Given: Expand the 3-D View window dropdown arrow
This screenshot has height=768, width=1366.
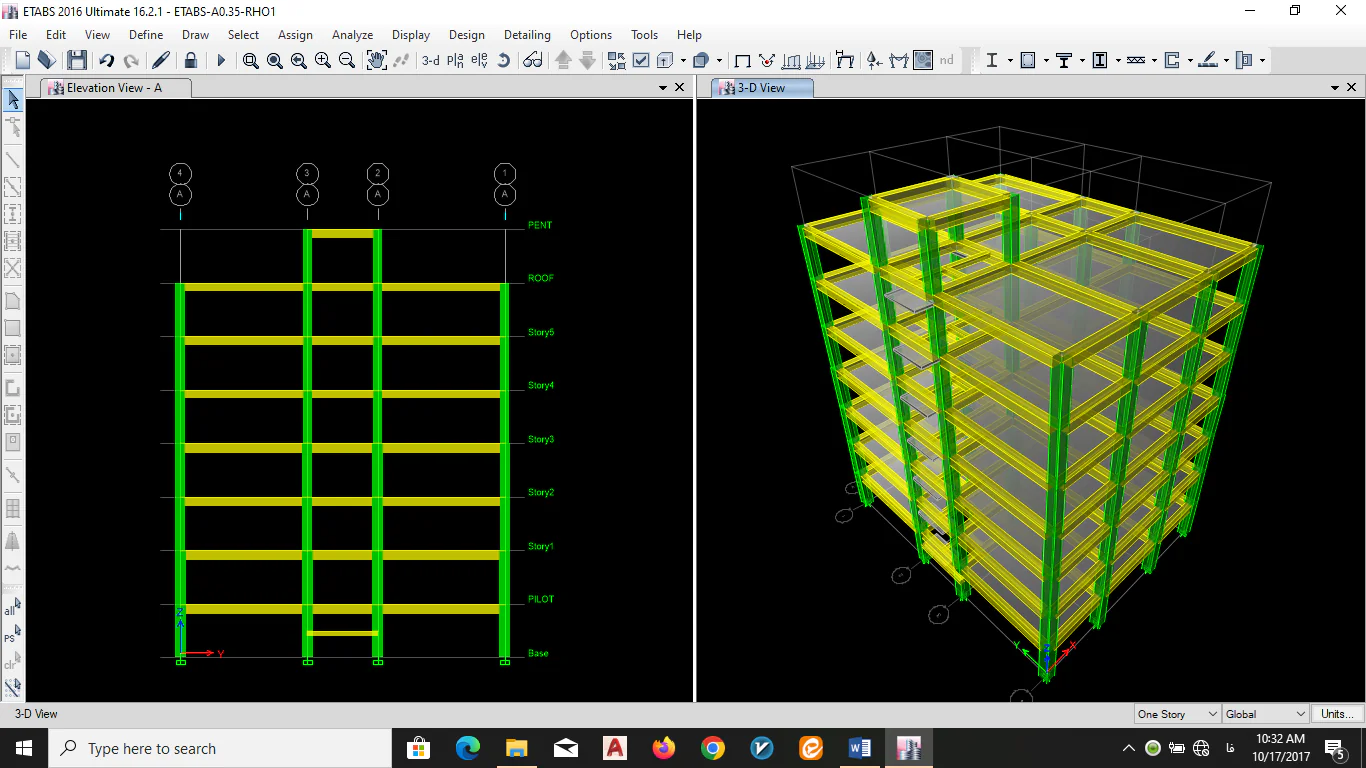Looking at the screenshot, I should (1334, 88).
